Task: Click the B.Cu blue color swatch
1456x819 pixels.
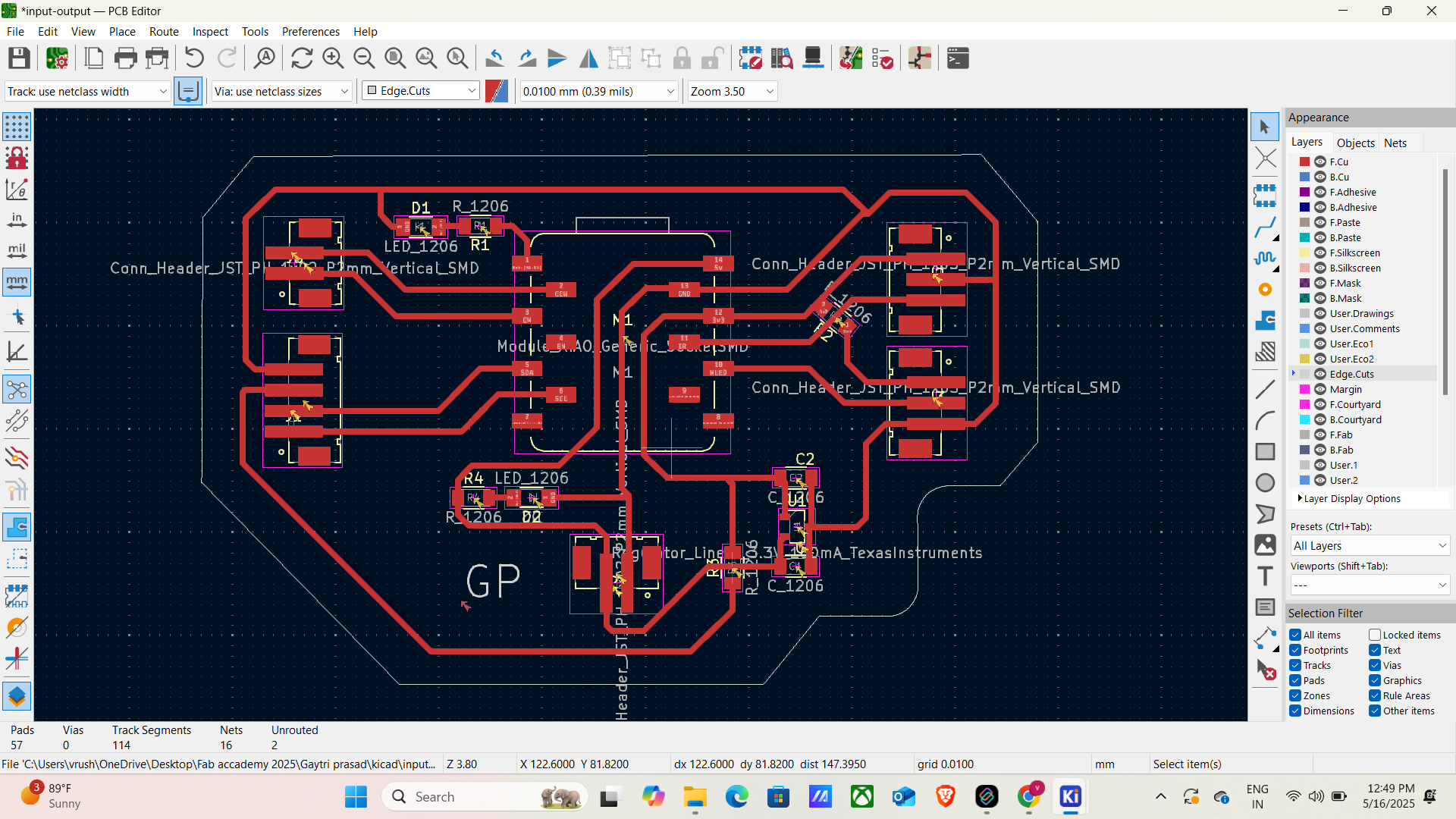Action: click(1304, 177)
